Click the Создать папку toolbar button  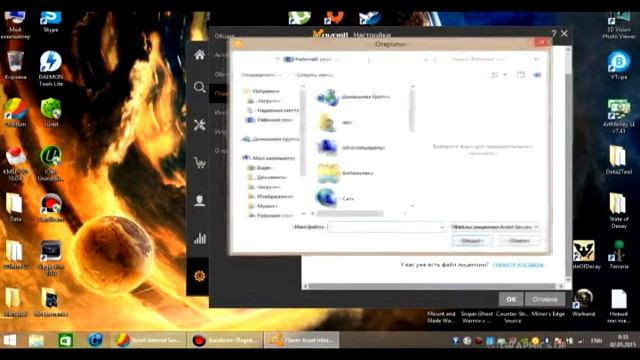(315, 75)
